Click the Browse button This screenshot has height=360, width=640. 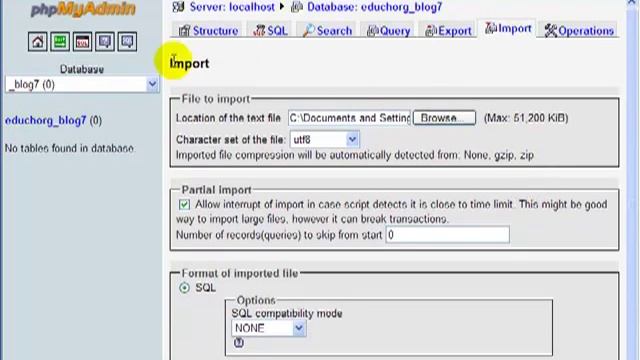(x=444, y=118)
